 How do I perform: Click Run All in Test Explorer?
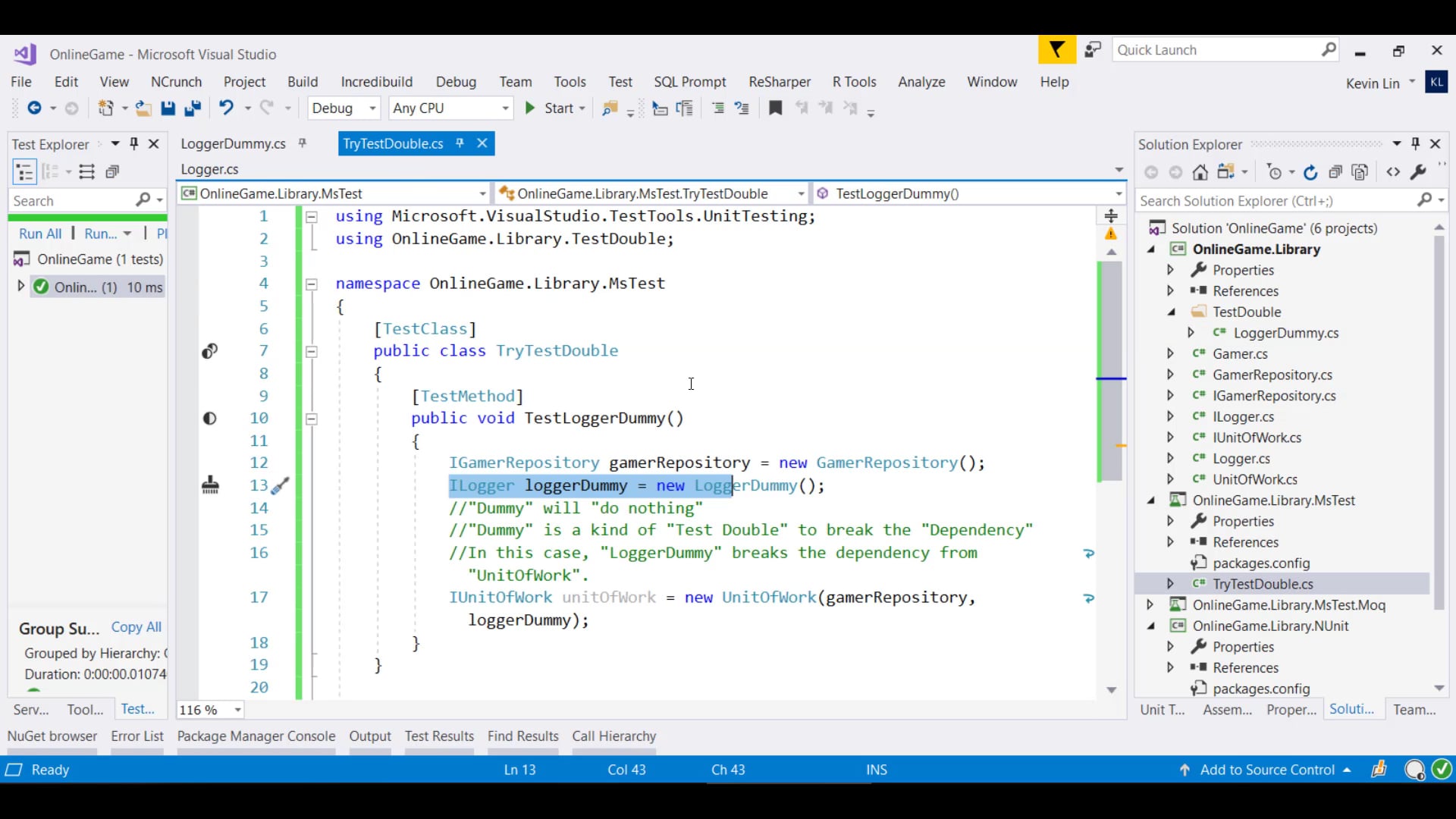pyautogui.click(x=40, y=234)
